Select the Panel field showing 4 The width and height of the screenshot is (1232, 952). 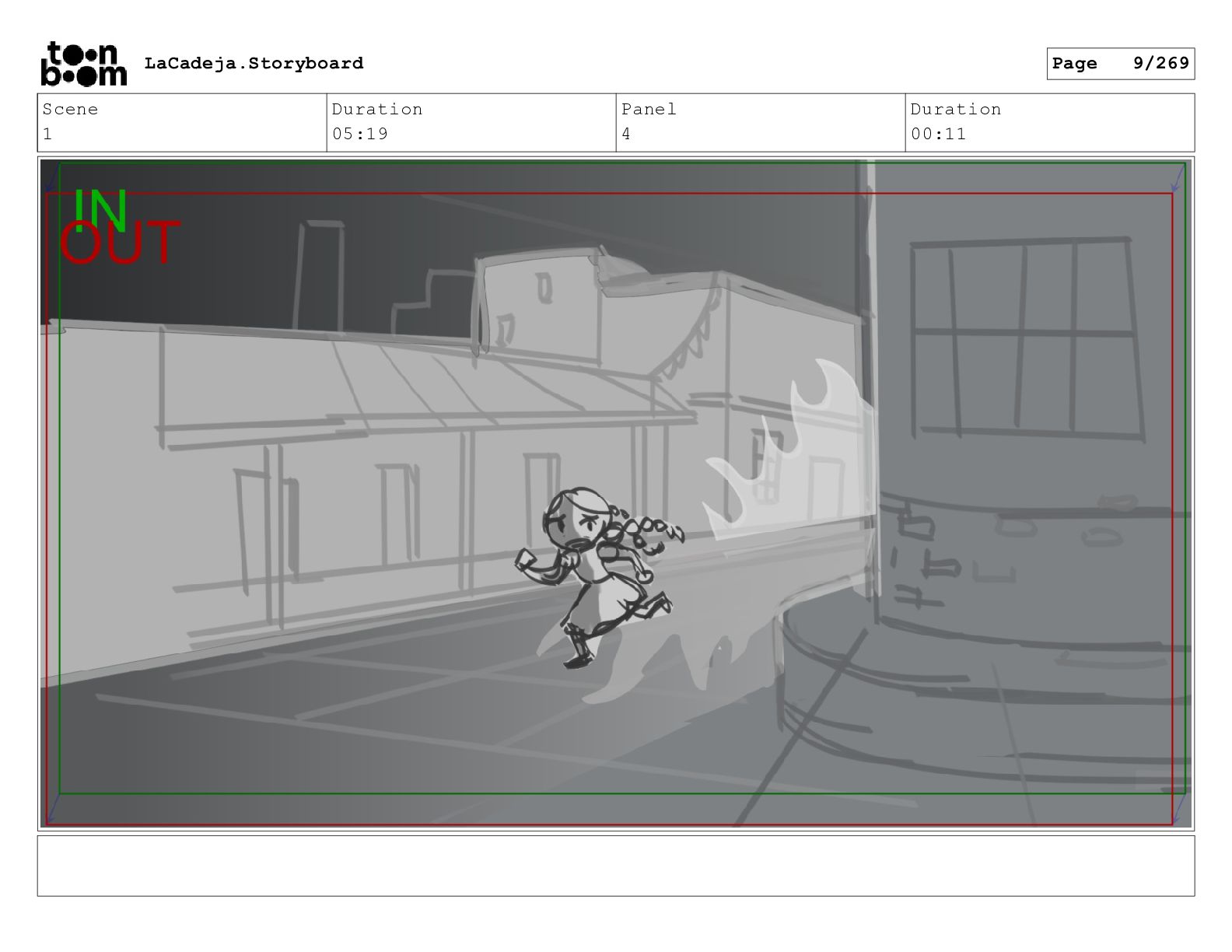click(760, 123)
